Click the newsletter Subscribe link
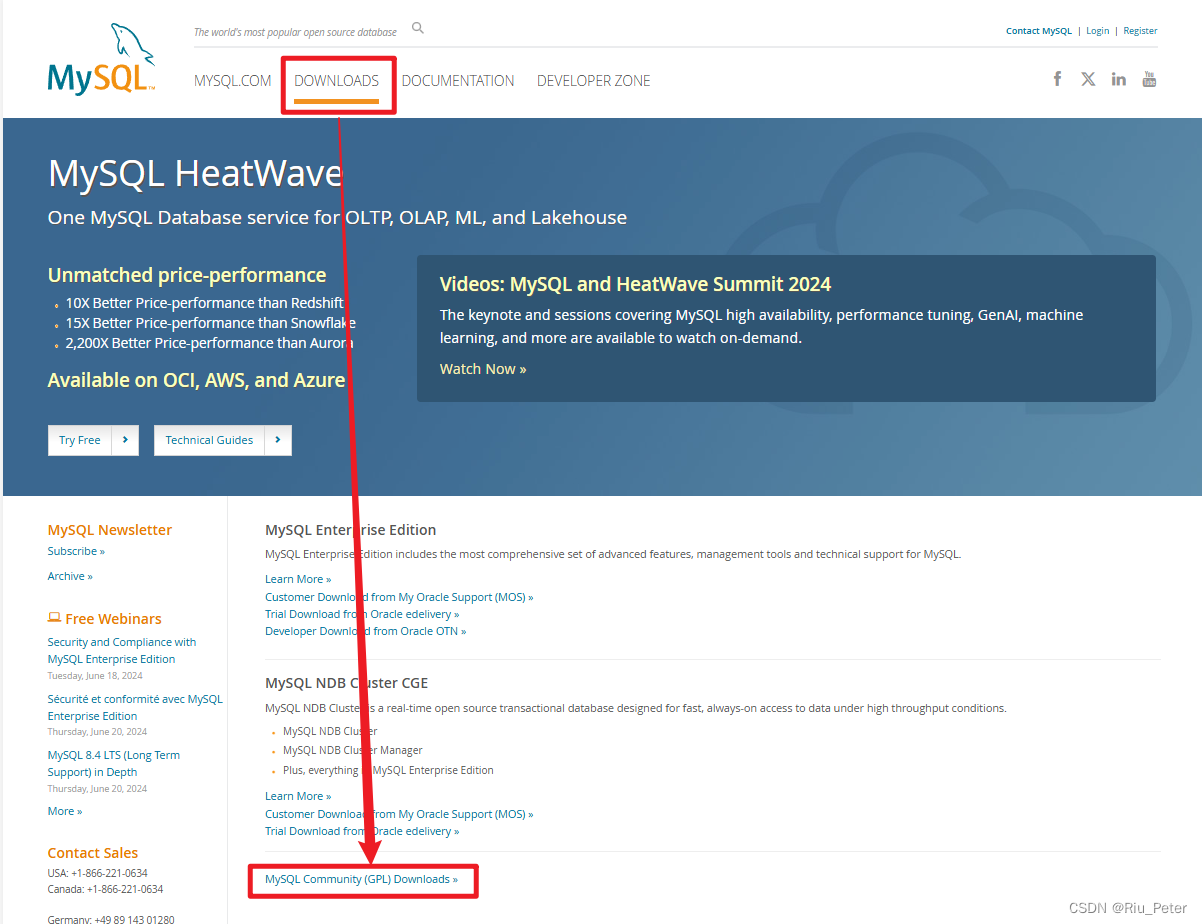This screenshot has height=924, width=1202. [x=76, y=551]
